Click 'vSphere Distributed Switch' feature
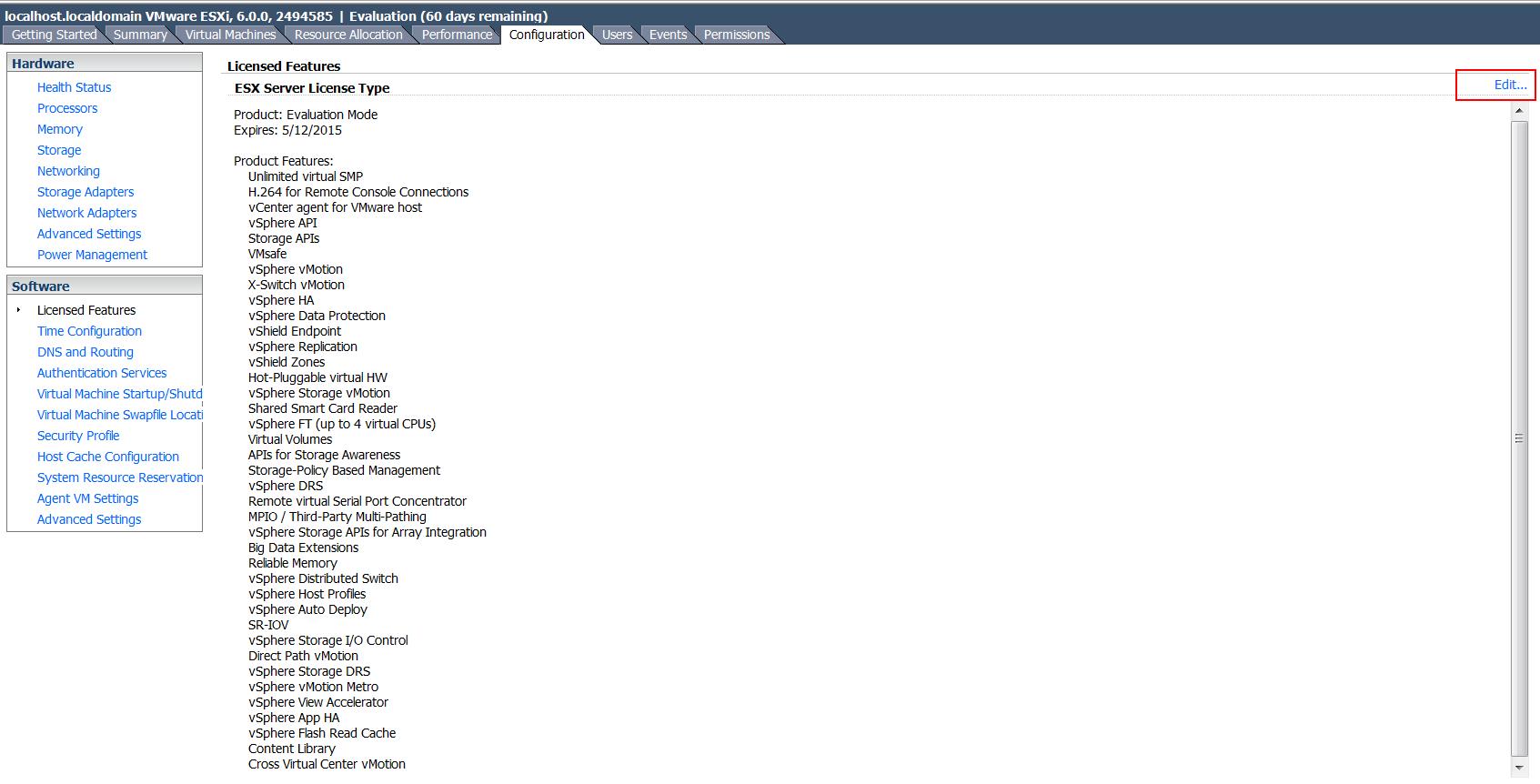This screenshot has height=784, width=1540. coord(323,578)
